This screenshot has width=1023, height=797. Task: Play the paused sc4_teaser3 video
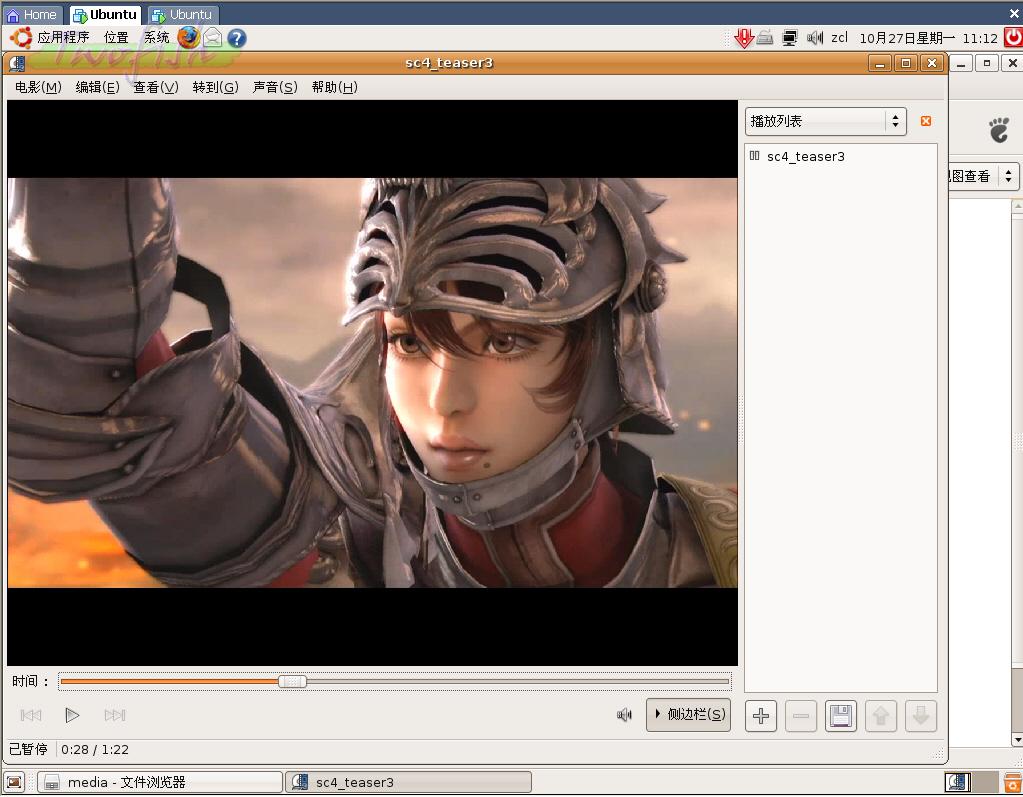coord(72,715)
